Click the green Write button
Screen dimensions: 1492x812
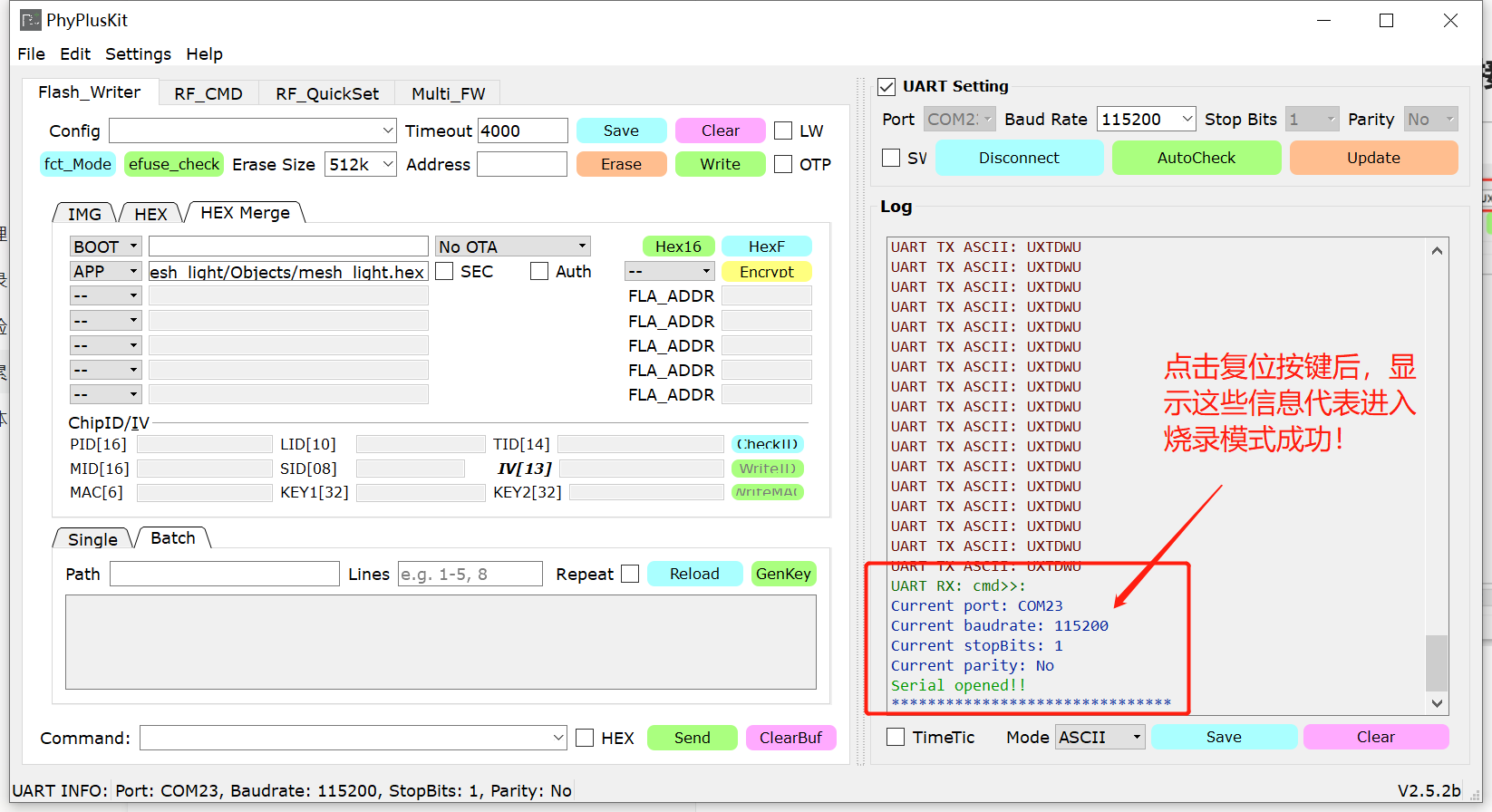[x=721, y=164]
